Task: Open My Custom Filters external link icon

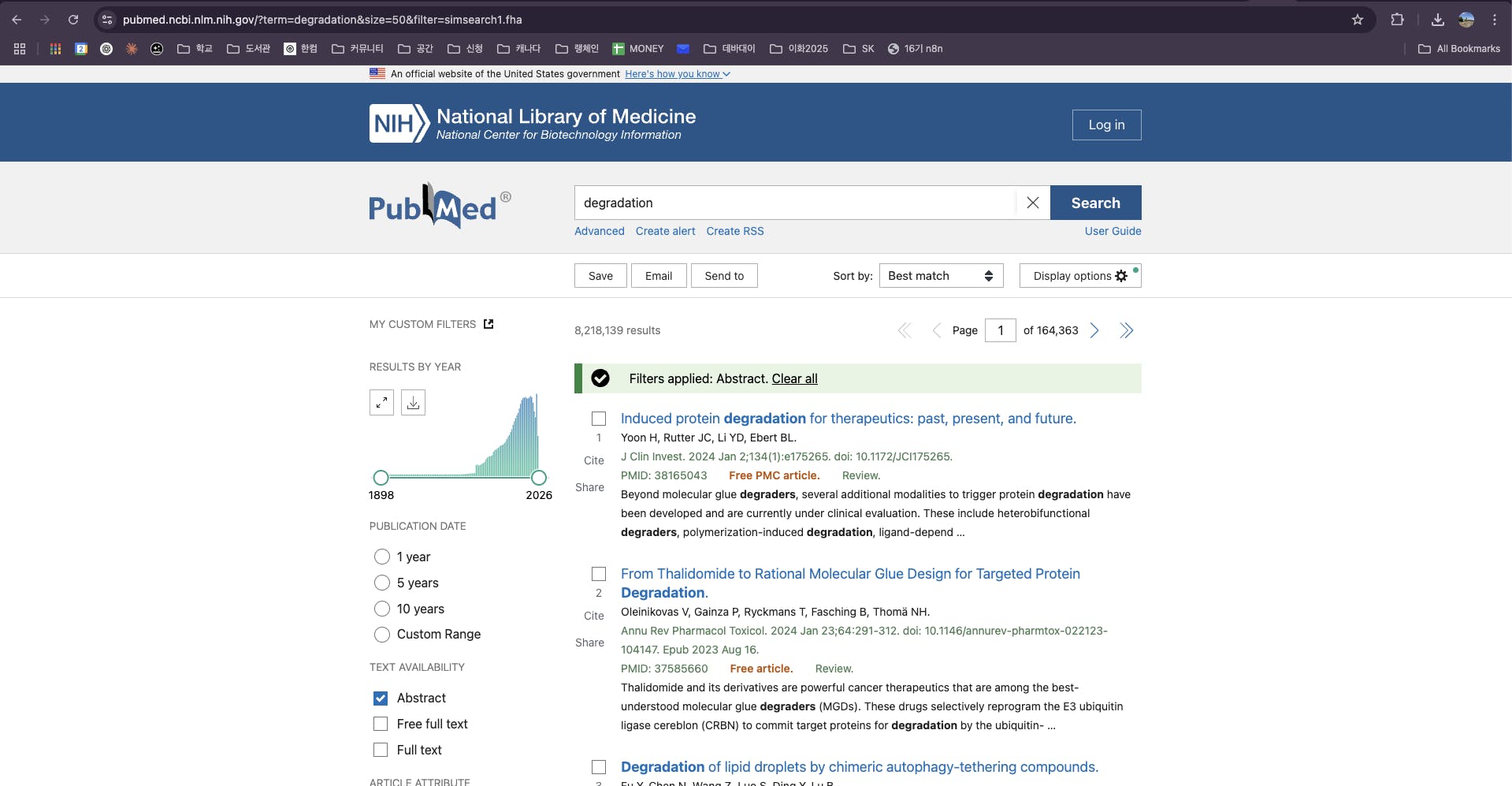Action: coord(489,324)
